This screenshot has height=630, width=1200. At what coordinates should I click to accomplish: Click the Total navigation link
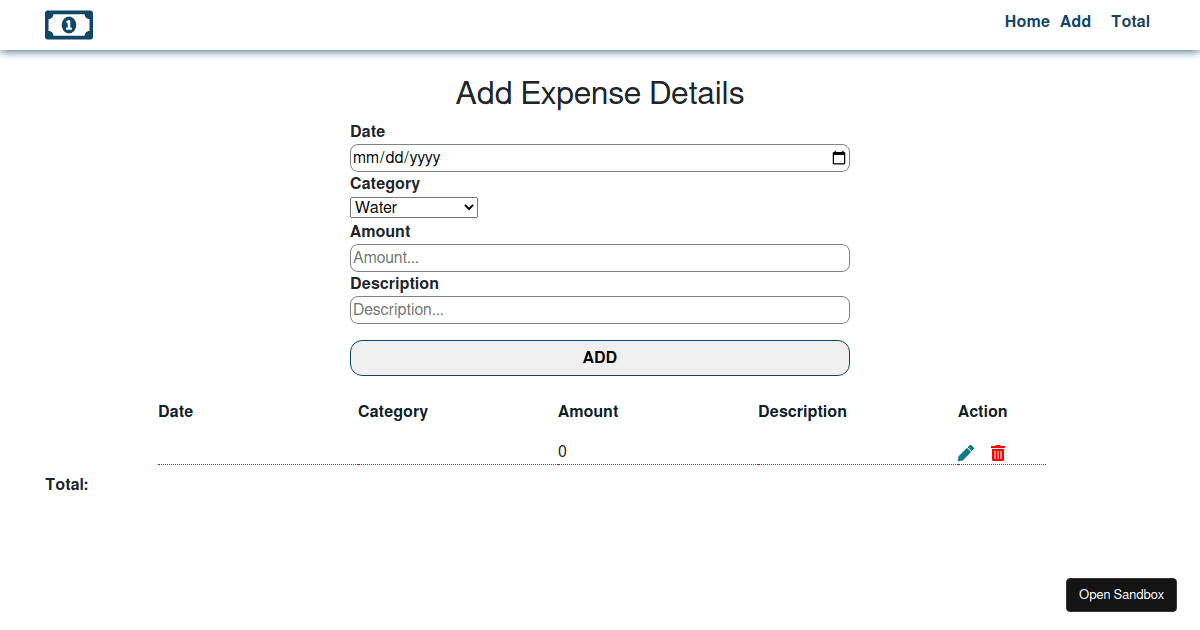1130,21
